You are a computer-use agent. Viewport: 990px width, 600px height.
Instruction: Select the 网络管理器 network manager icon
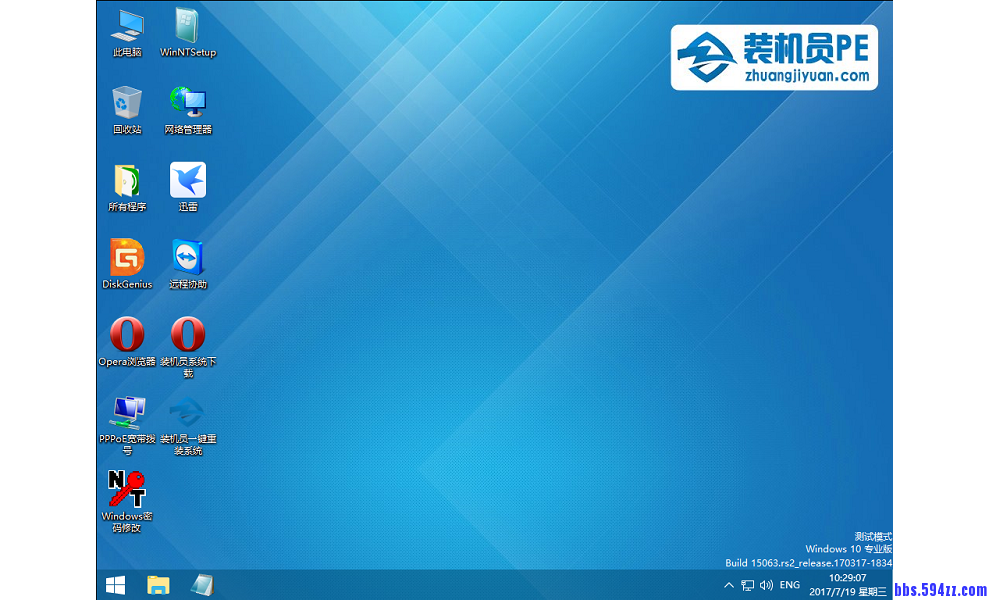[x=187, y=103]
